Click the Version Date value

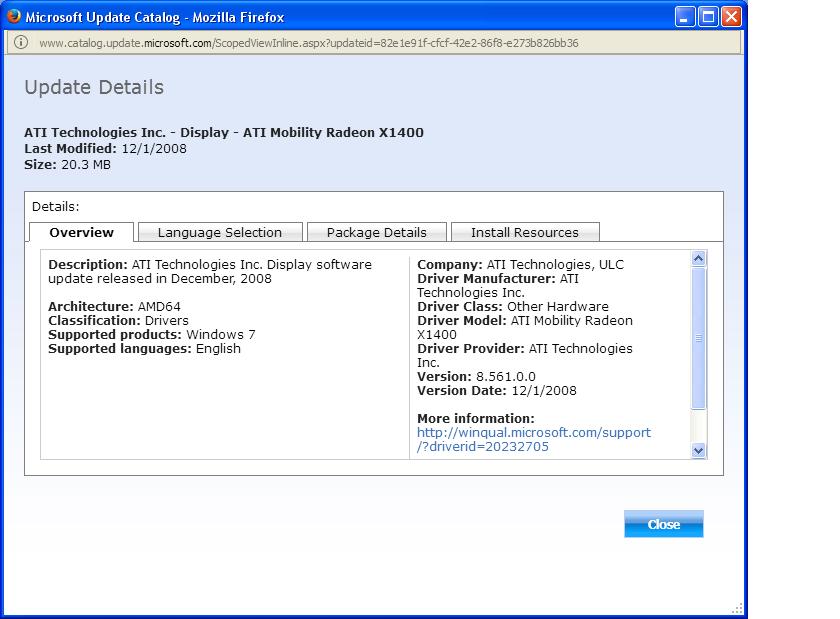point(544,390)
